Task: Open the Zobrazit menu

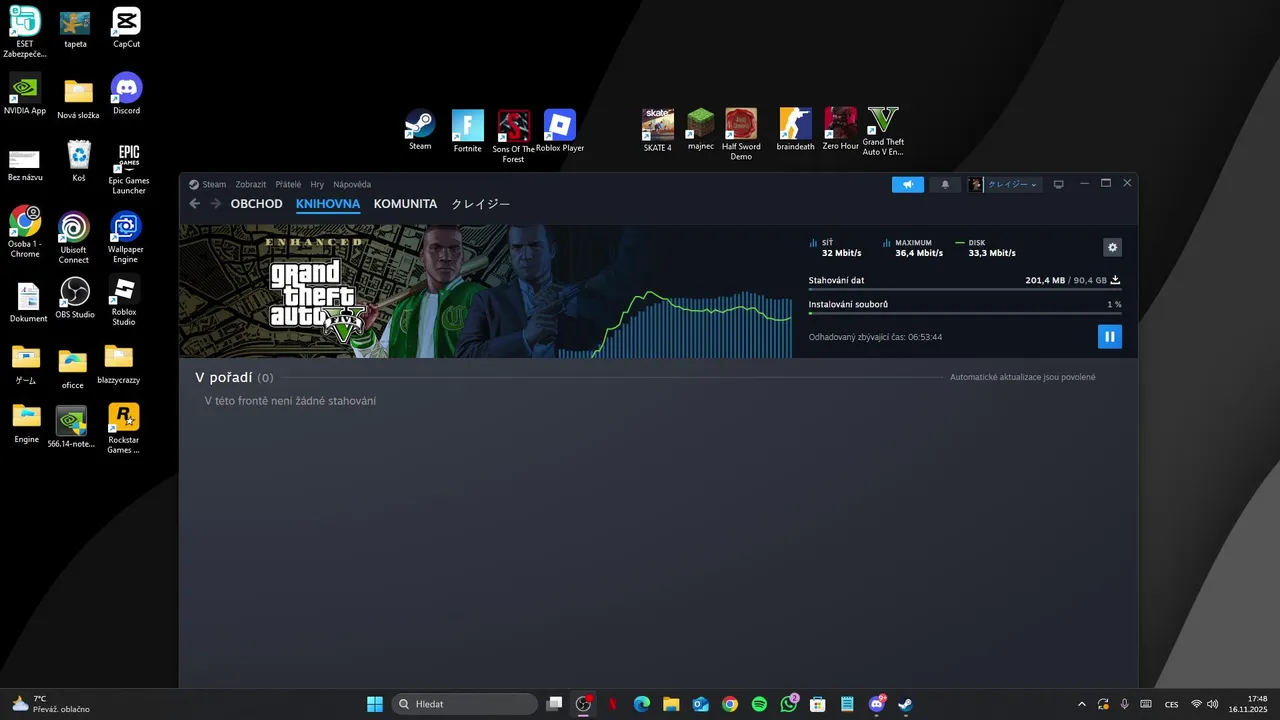Action: (251, 184)
